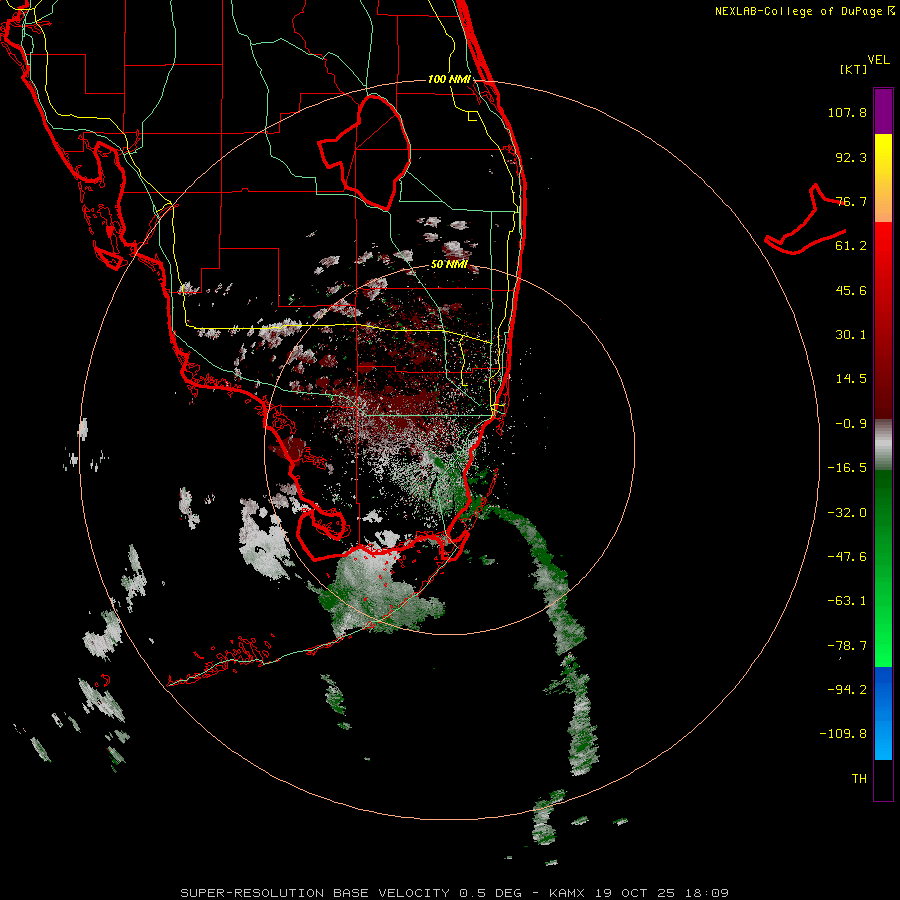Image resolution: width=900 pixels, height=900 pixels.
Task: Click the Super-Resolution Base Velocity caption
Action: pos(455,893)
